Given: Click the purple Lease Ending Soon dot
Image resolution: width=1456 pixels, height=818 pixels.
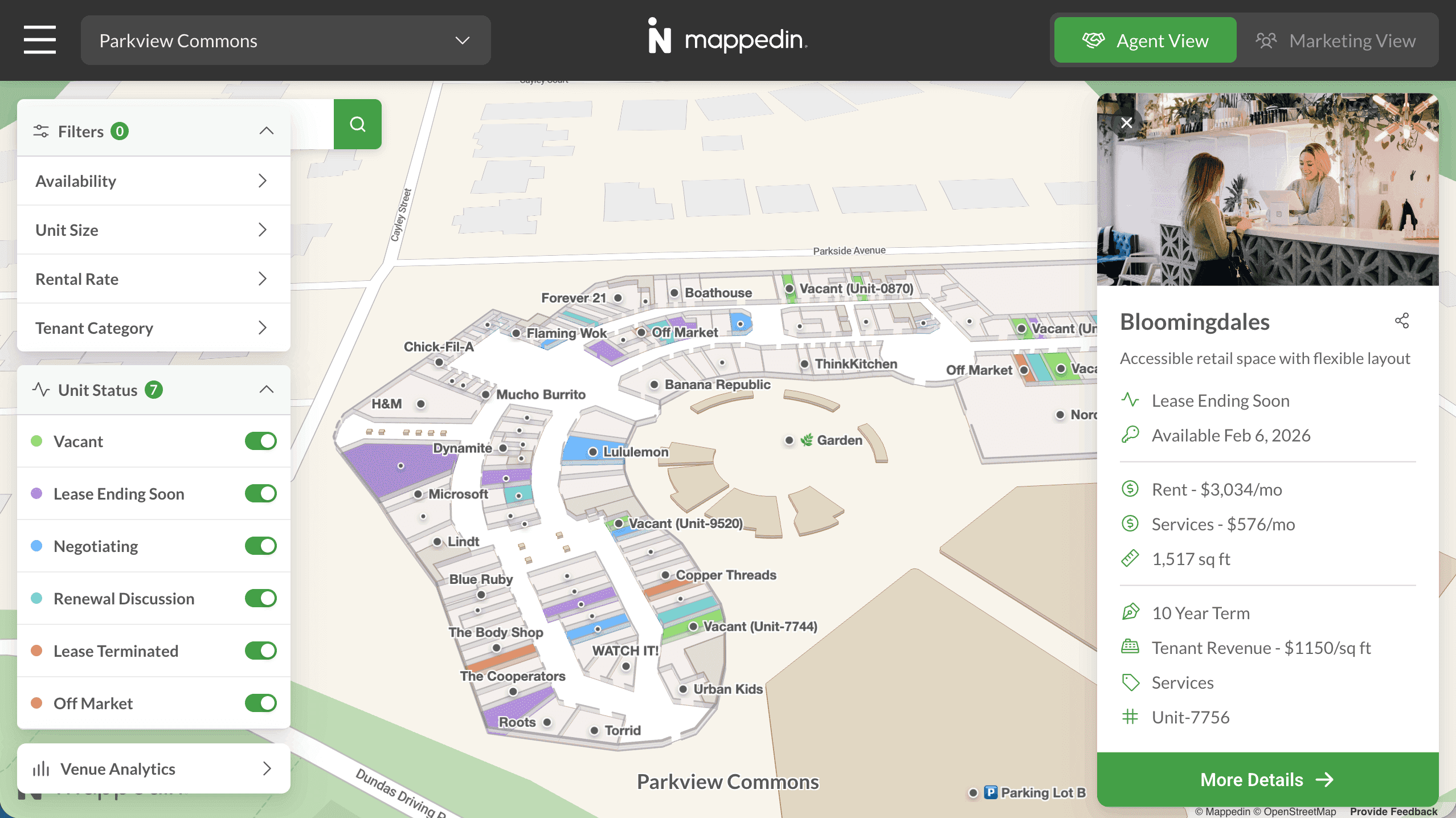Looking at the screenshot, I should pyautogui.click(x=36, y=493).
